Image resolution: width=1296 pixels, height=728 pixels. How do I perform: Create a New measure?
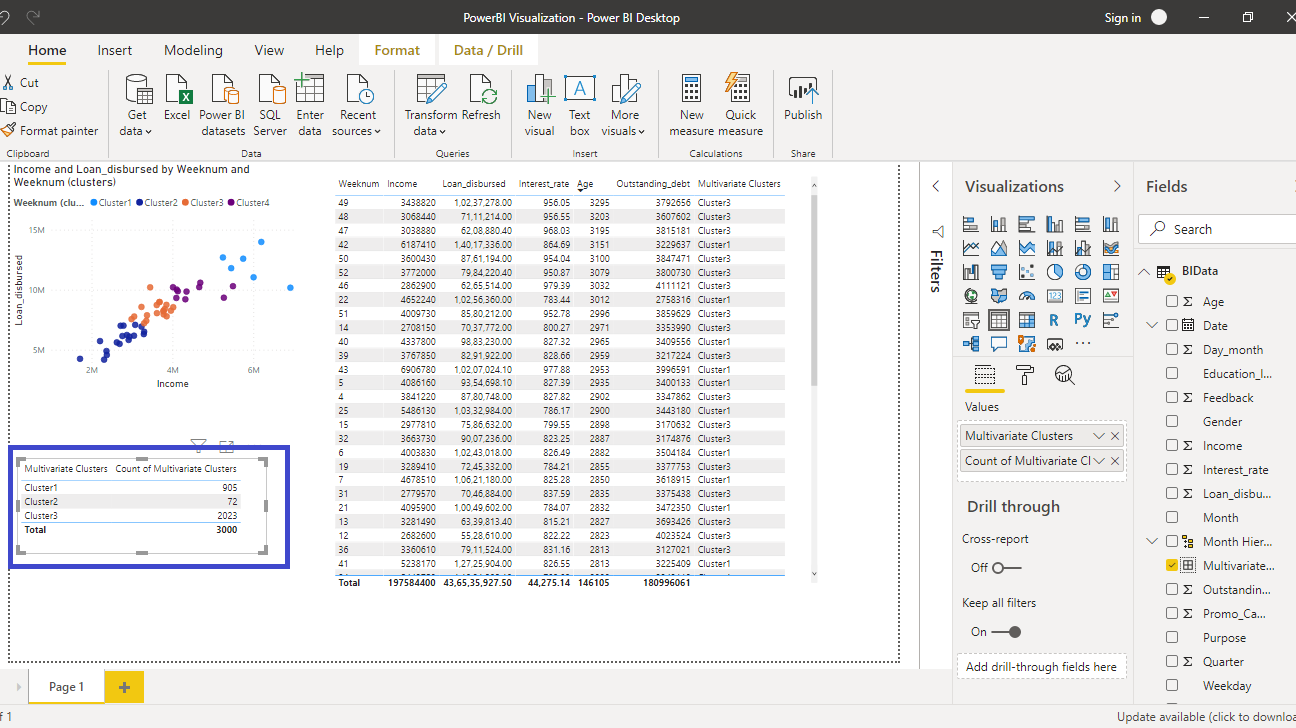(692, 105)
